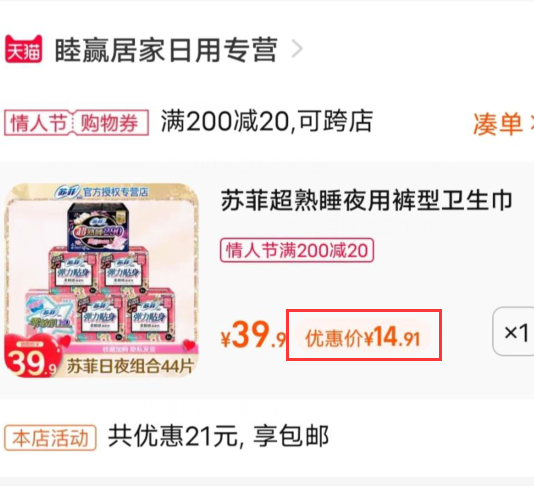Tap the dark 超熟睡 pack in the image
Image resolution: width=534 pixels, height=486 pixels.
tap(98, 227)
